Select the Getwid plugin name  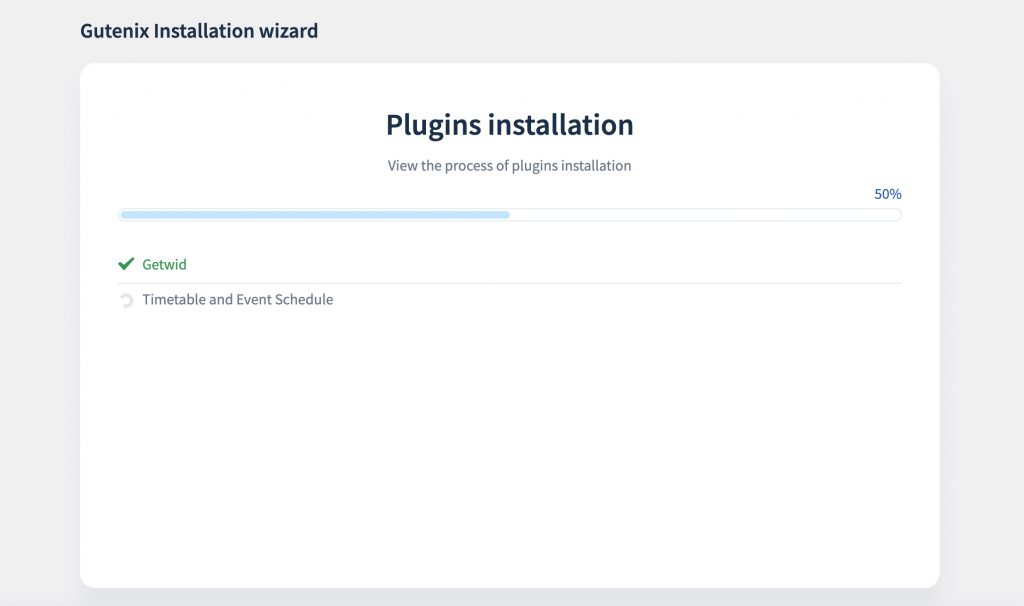point(165,264)
